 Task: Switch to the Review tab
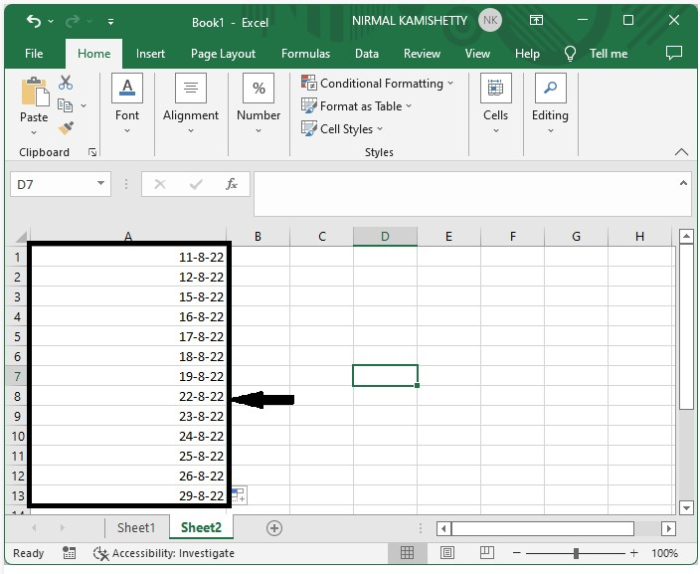pyautogui.click(x=422, y=54)
